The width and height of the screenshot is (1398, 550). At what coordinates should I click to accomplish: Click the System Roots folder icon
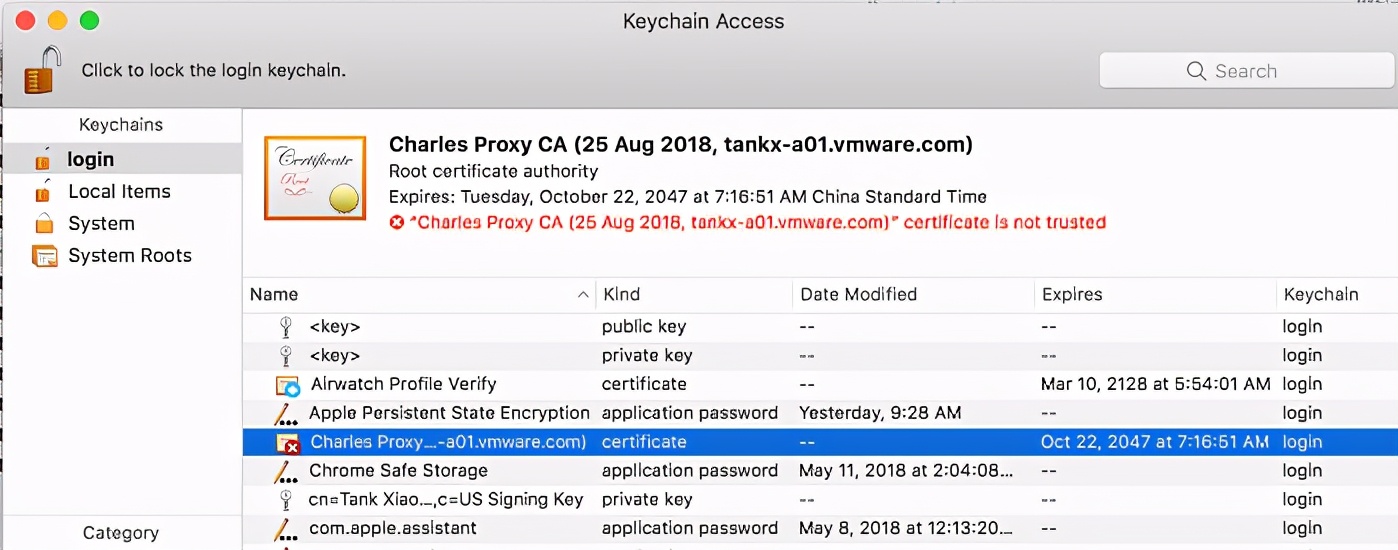[x=45, y=256]
